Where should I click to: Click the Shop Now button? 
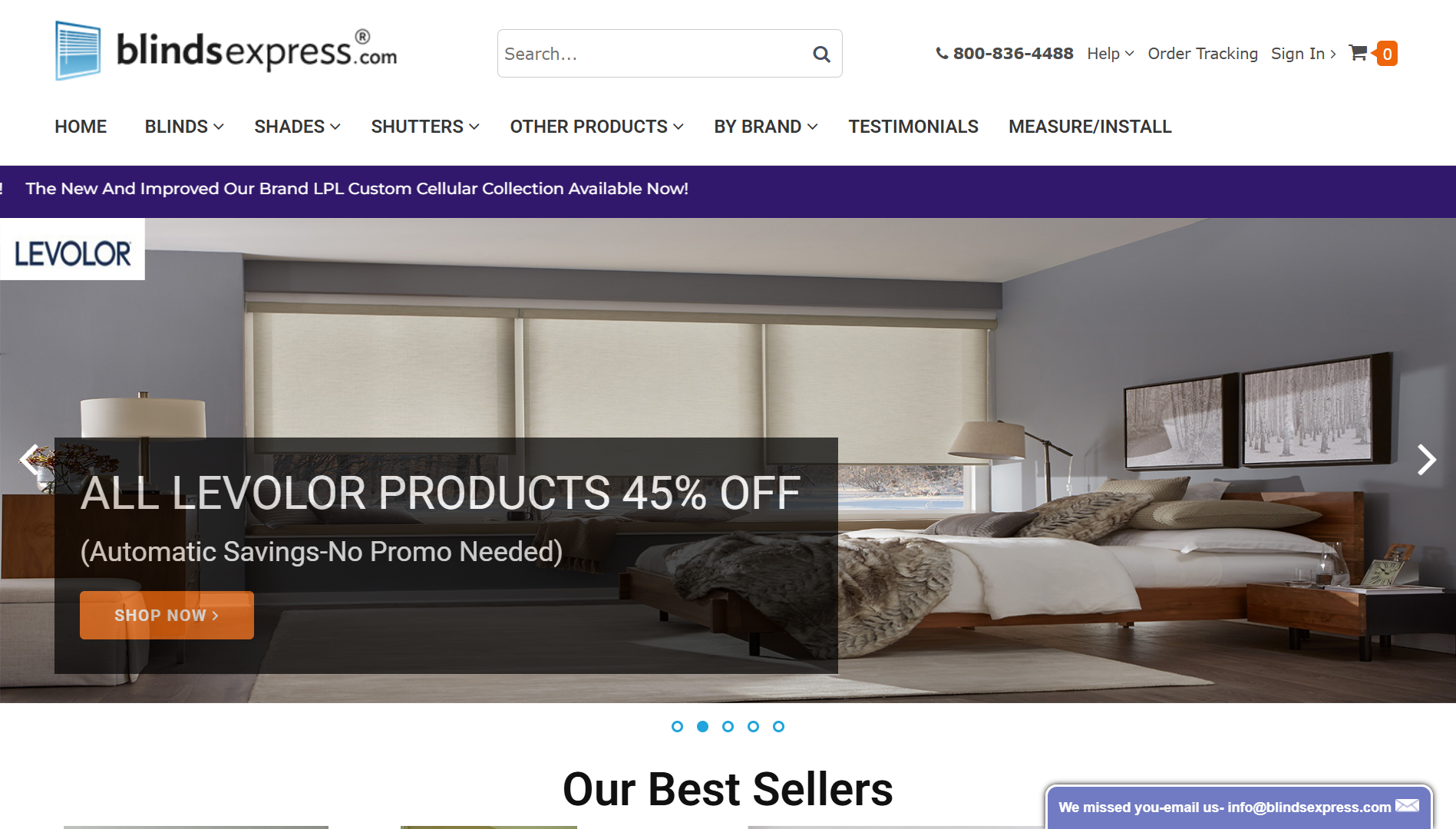coord(167,615)
